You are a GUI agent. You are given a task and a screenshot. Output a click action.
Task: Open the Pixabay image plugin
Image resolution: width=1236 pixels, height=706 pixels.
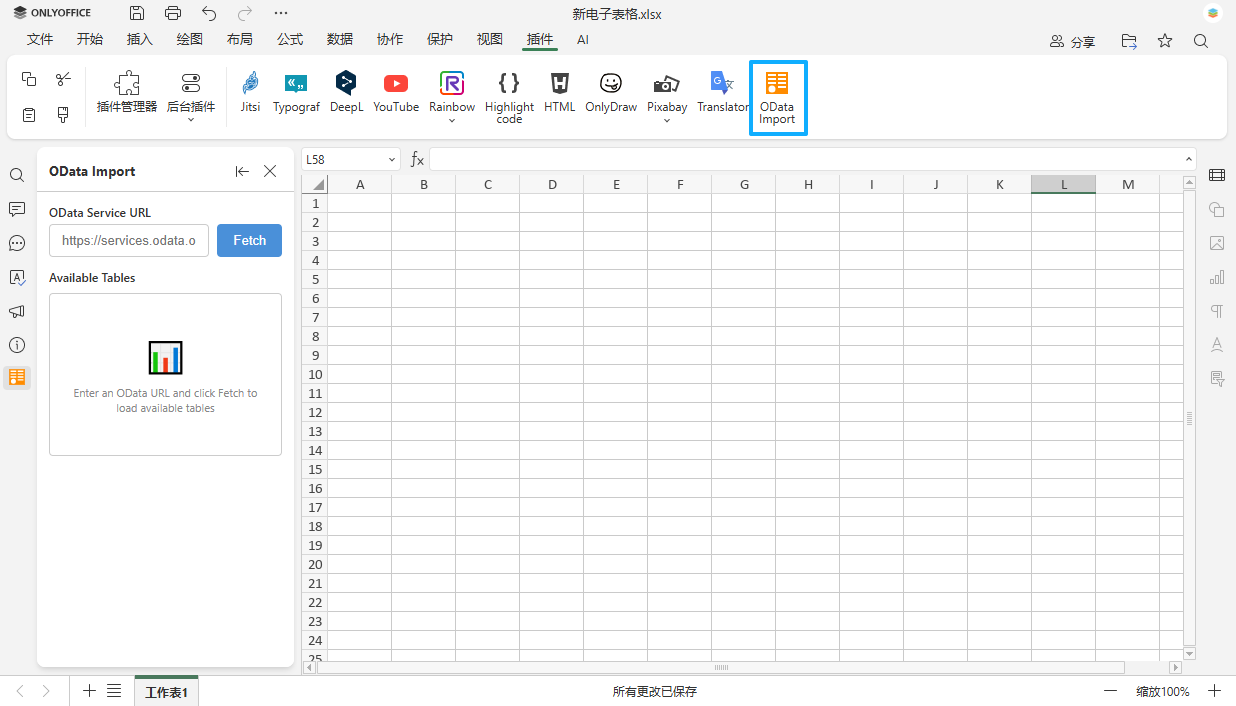click(x=666, y=88)
